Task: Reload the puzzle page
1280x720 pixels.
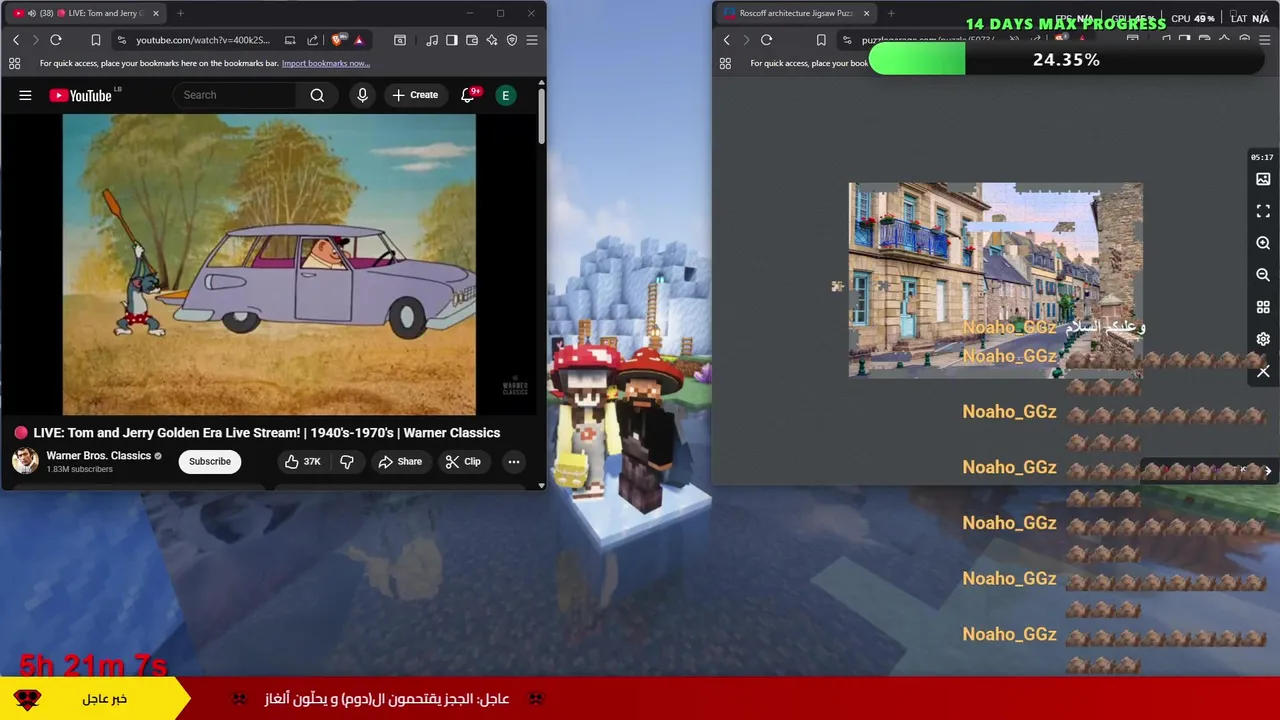Action: pos(766,40)
